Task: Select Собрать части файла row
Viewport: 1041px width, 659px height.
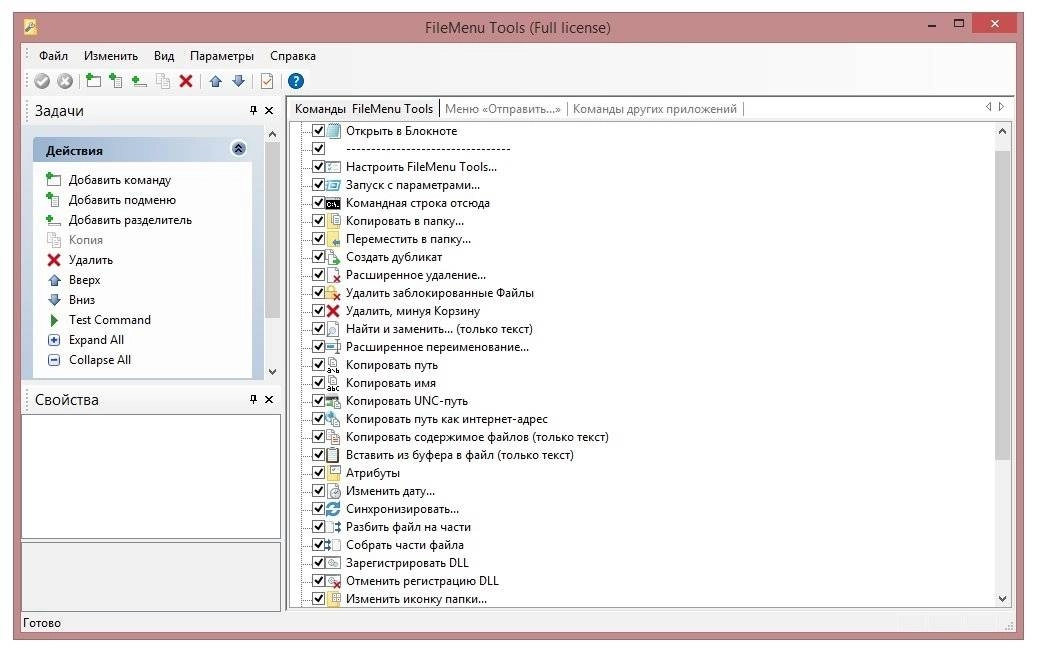Action: pyautogui.click(x=404, y=545)
